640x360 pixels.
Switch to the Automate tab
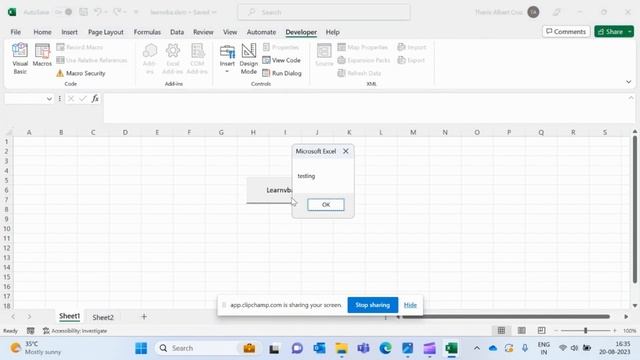(261, 32)
